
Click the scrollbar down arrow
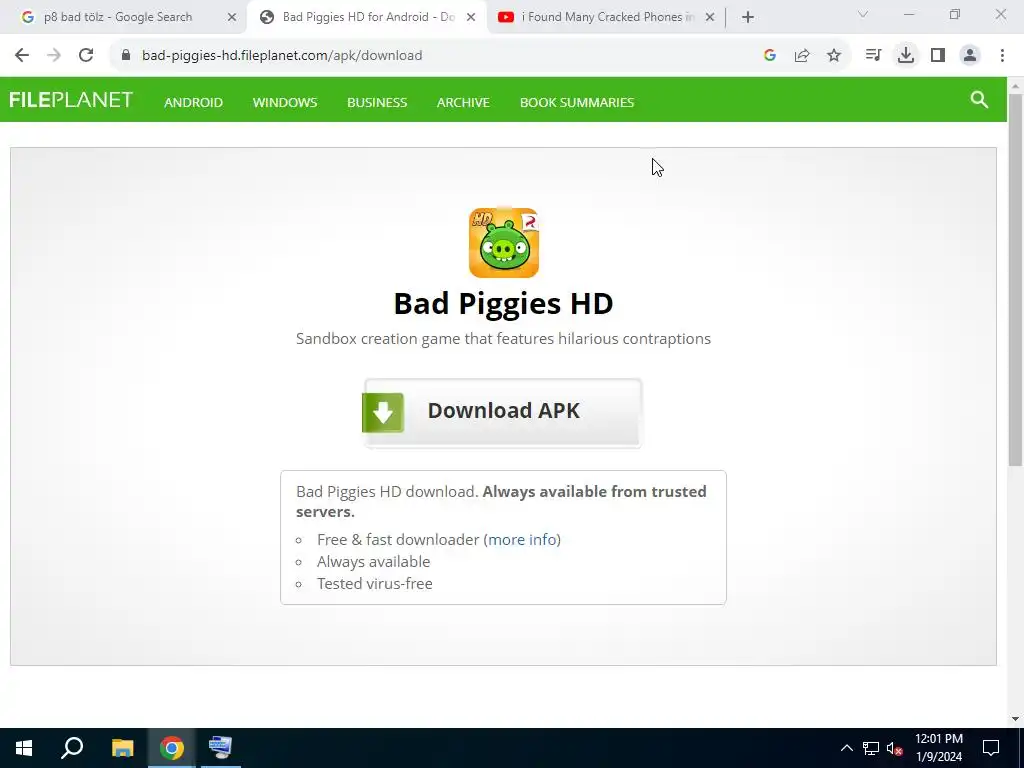1015,719
